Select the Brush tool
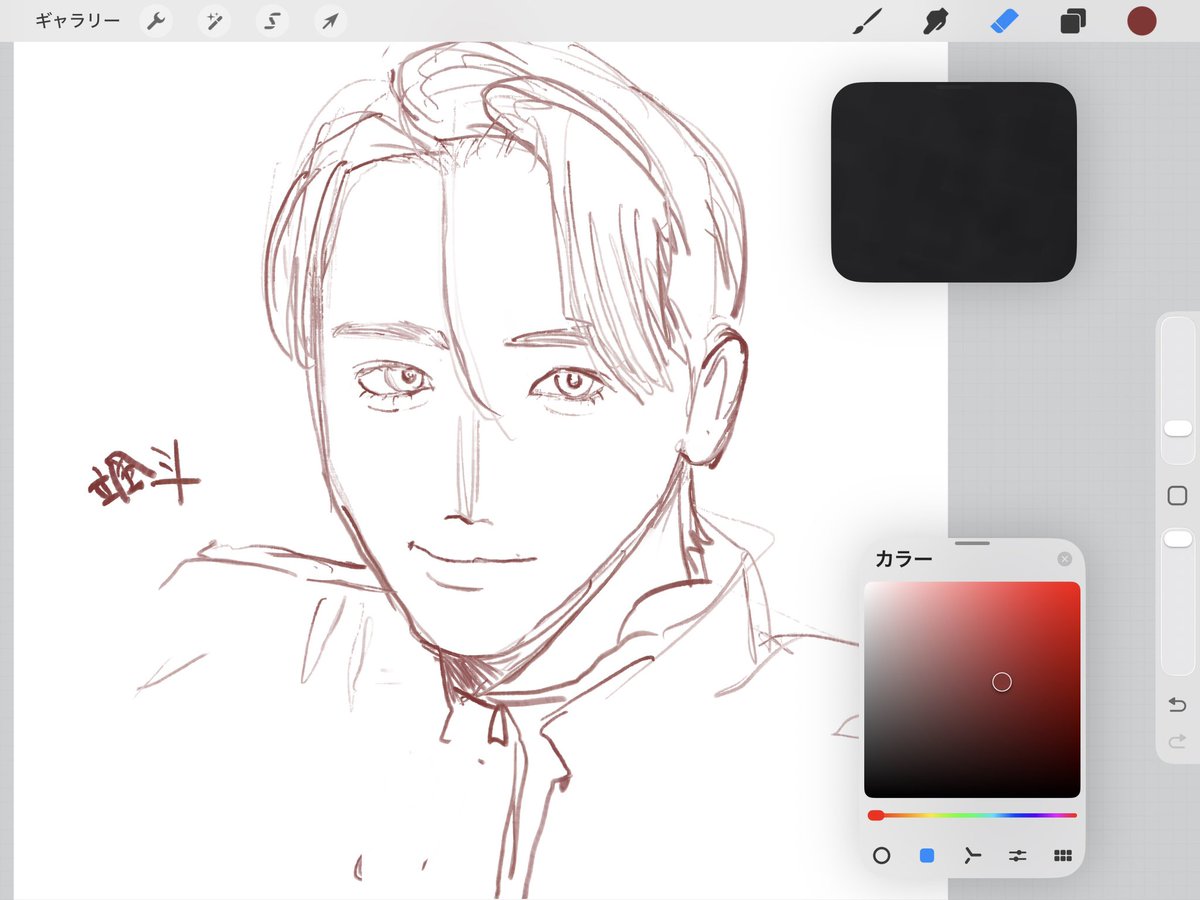Image resolution: width=1200 pixels, height=900 pixels. click(867, 21)
